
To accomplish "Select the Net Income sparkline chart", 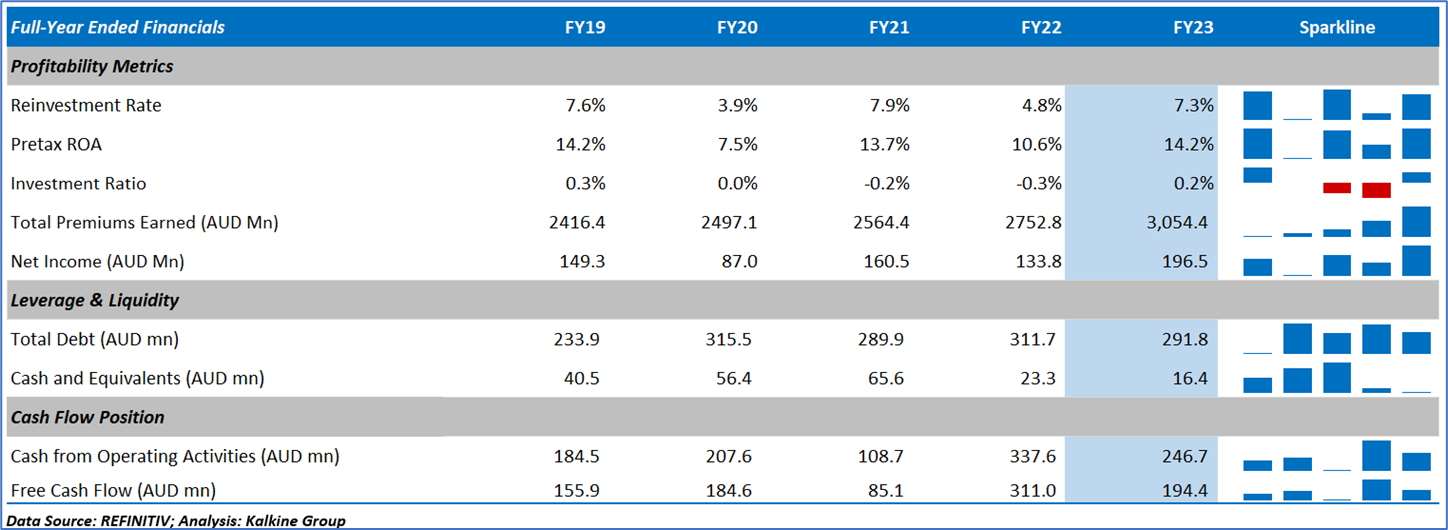I will coord(1336,262).
